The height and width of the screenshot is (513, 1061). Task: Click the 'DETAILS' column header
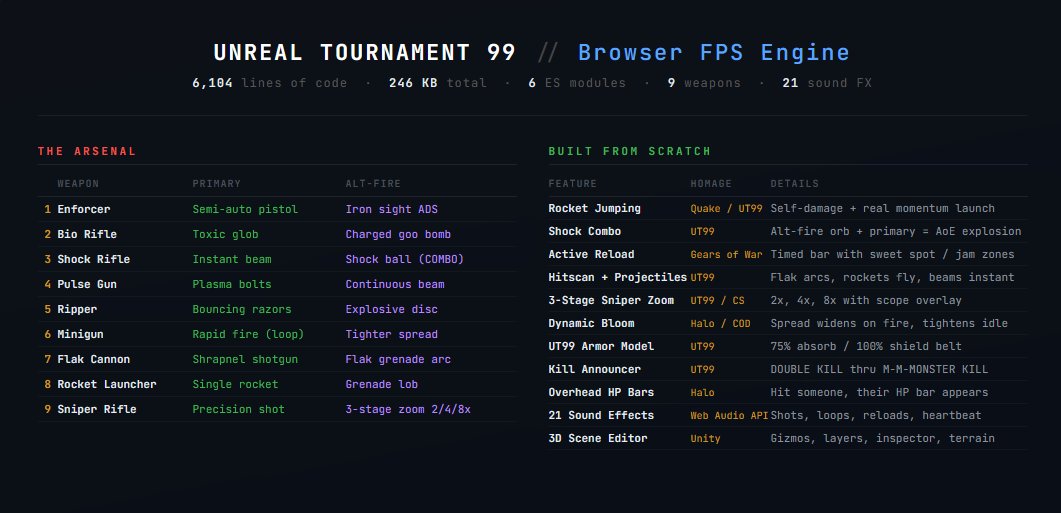click(x=794, y=183)
